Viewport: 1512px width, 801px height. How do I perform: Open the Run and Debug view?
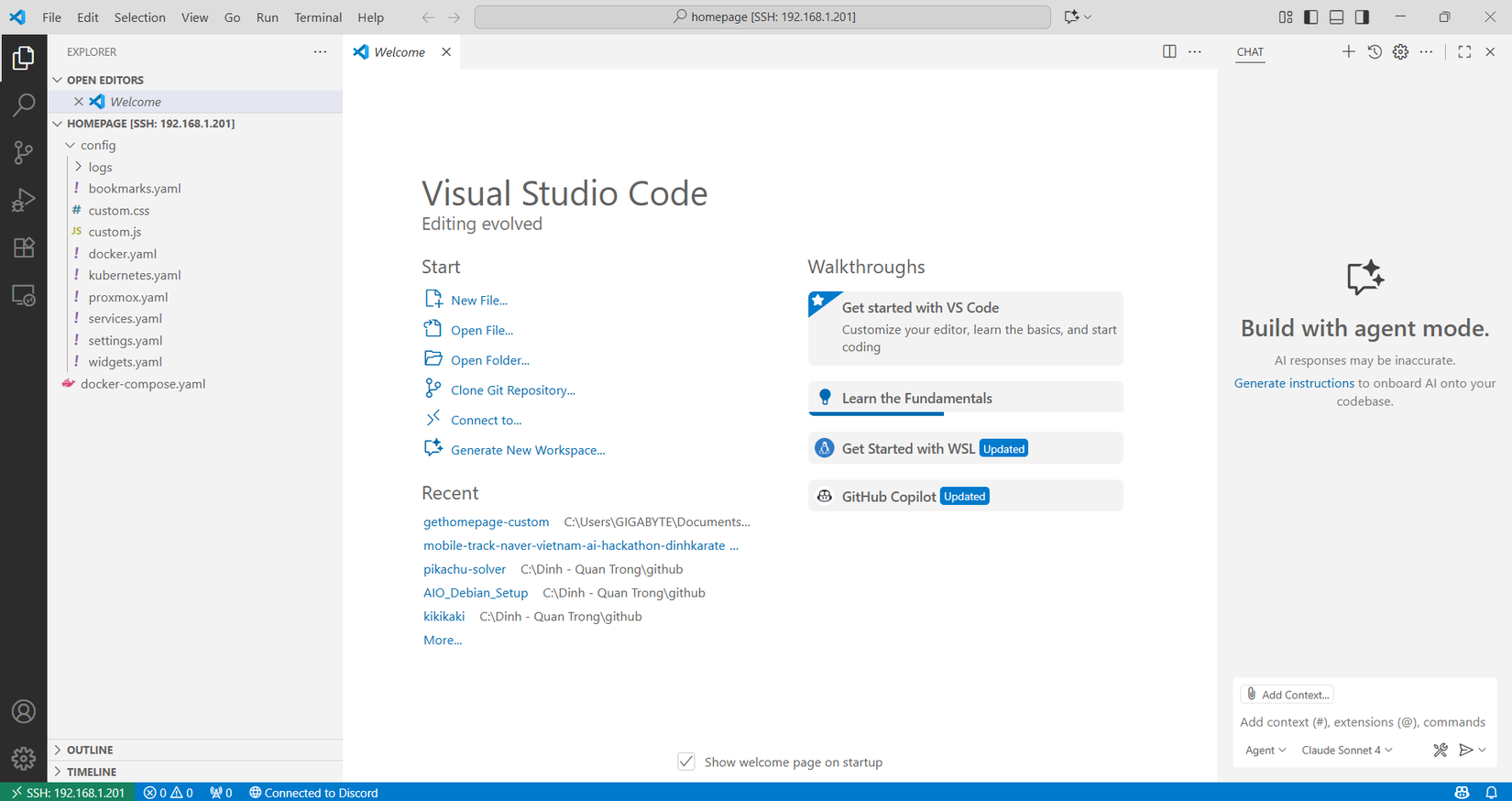tap(24, 200)
